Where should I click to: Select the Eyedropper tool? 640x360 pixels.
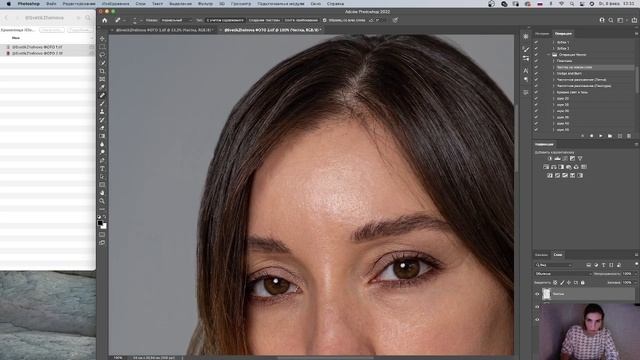[x=102, y=87]
